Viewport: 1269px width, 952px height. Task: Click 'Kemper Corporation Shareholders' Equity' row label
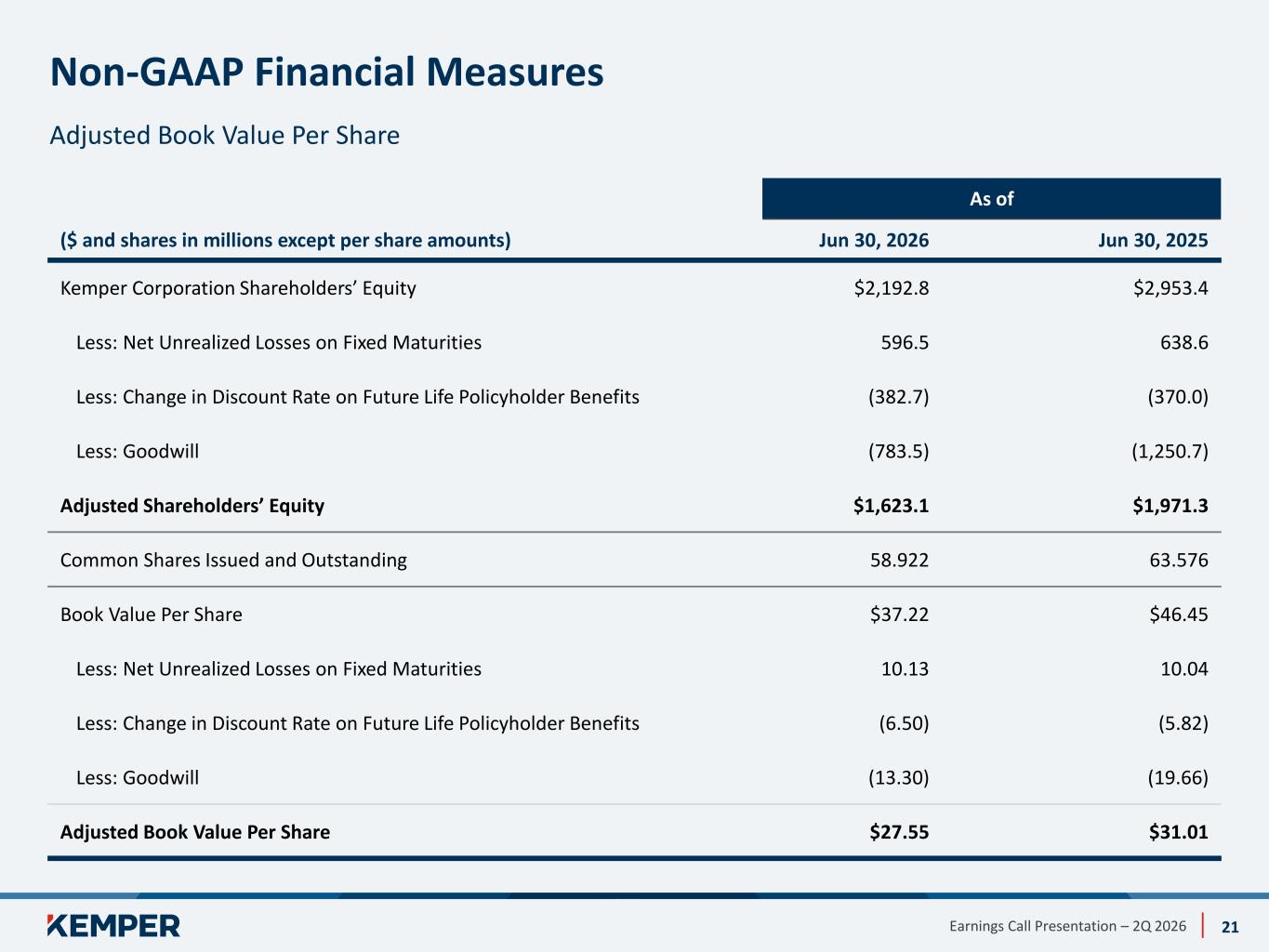pos(238,288)
